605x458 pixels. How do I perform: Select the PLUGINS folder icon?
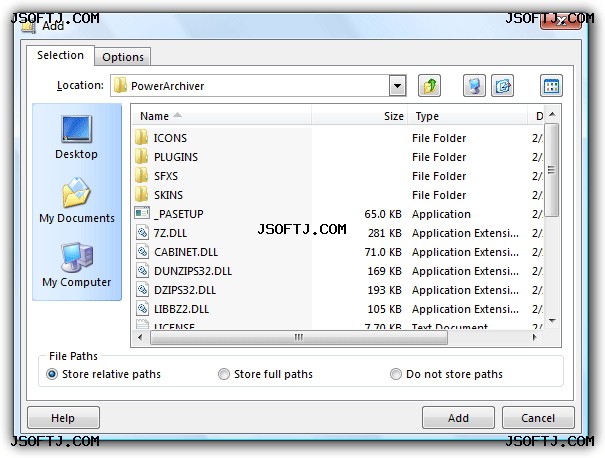click(142, 157)
